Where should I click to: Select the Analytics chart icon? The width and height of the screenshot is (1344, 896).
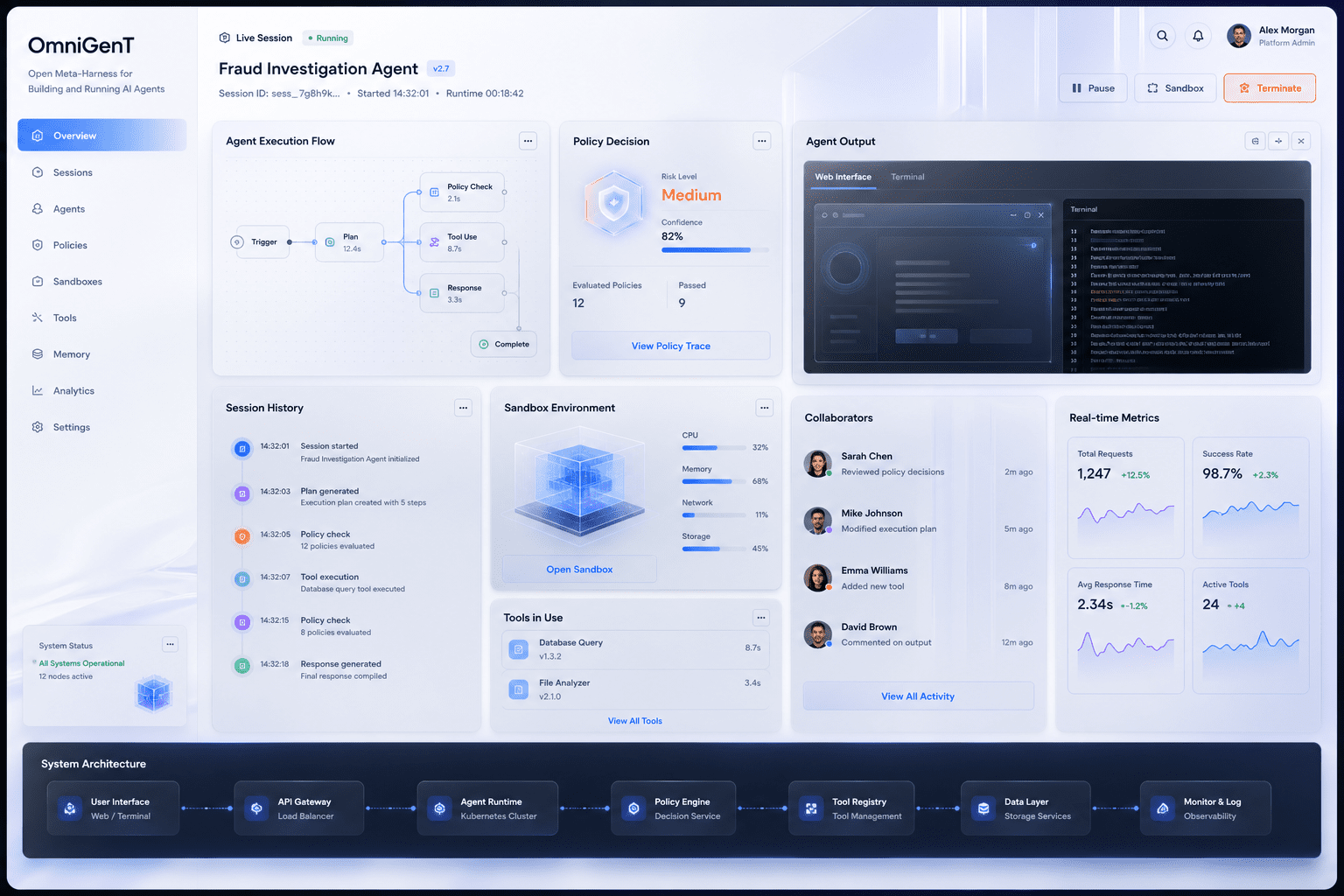(38, 391)
